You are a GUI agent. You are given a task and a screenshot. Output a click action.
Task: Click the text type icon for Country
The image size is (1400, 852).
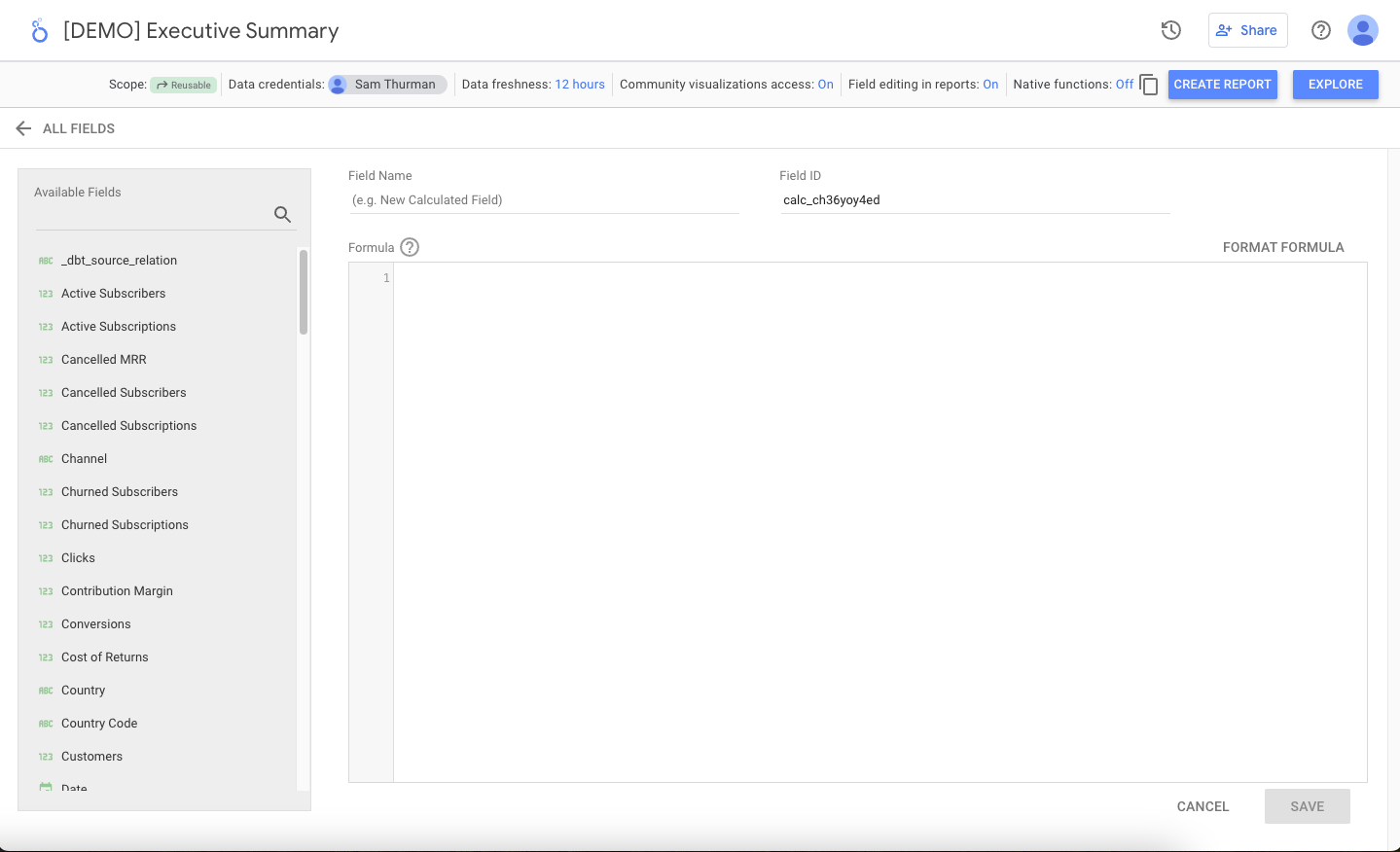46,691
